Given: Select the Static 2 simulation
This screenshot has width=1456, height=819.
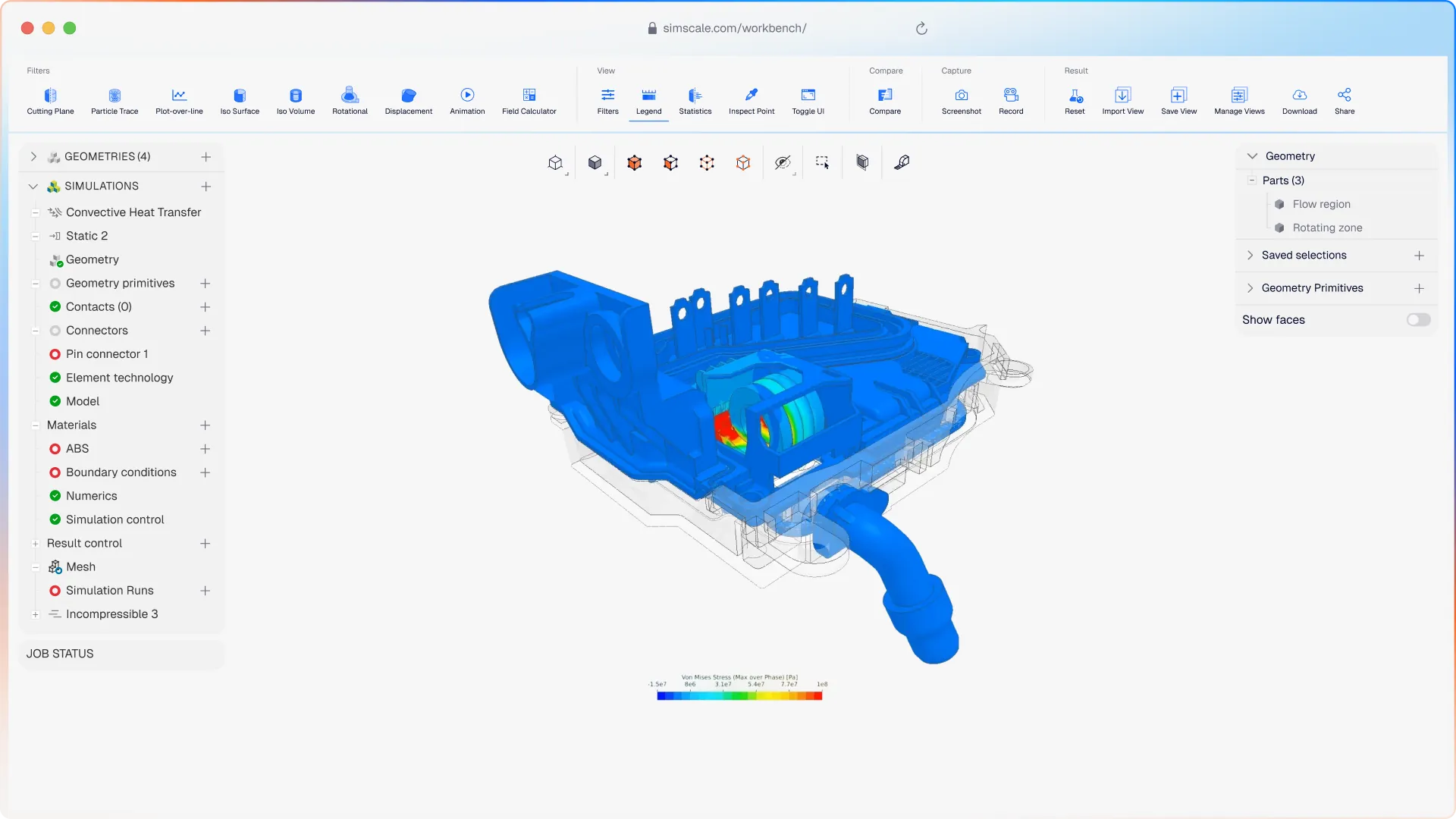Looking at the screenshot, I should [86, 236].
